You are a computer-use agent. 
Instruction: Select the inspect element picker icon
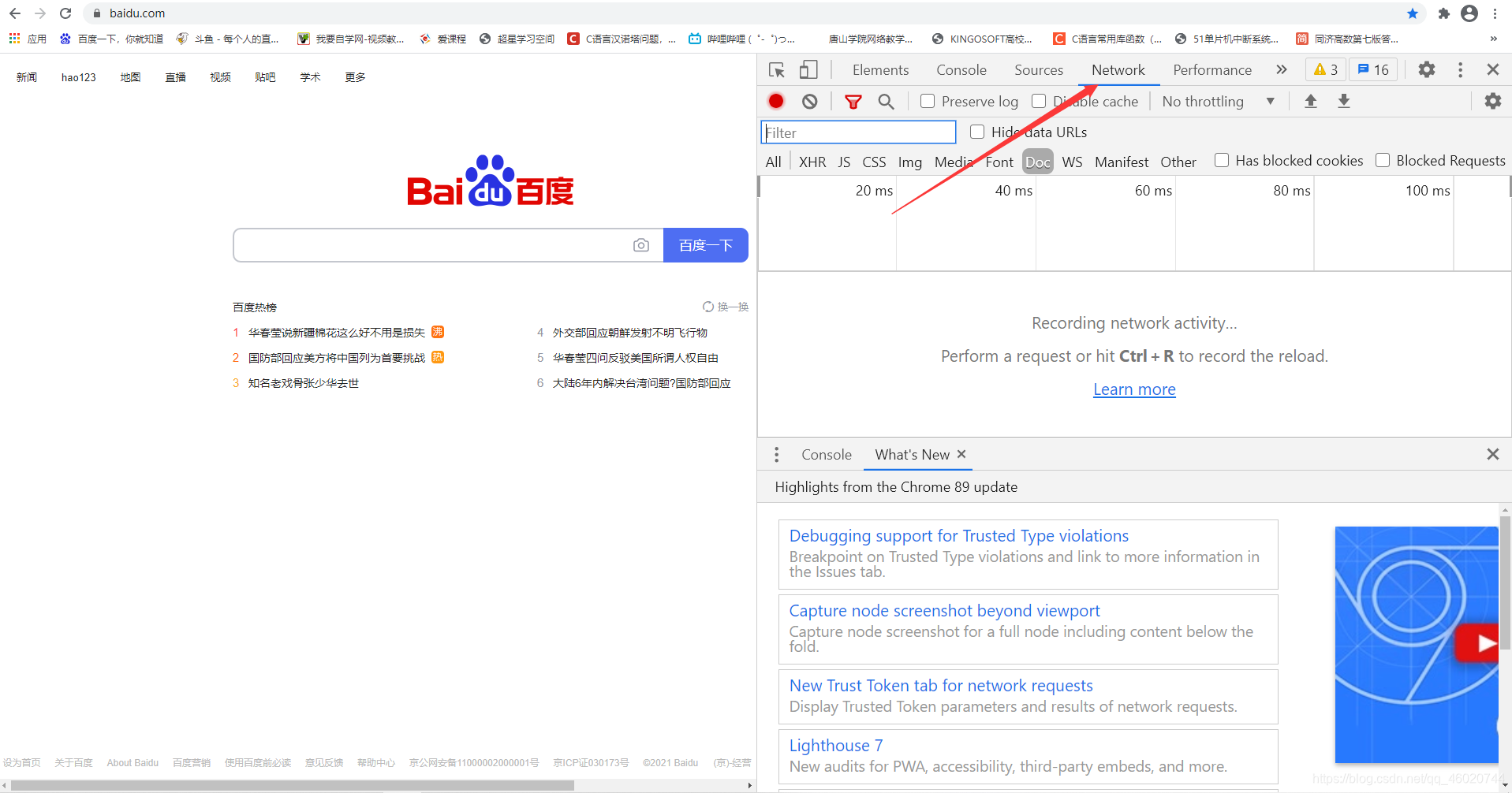click(x=777, y=70)
